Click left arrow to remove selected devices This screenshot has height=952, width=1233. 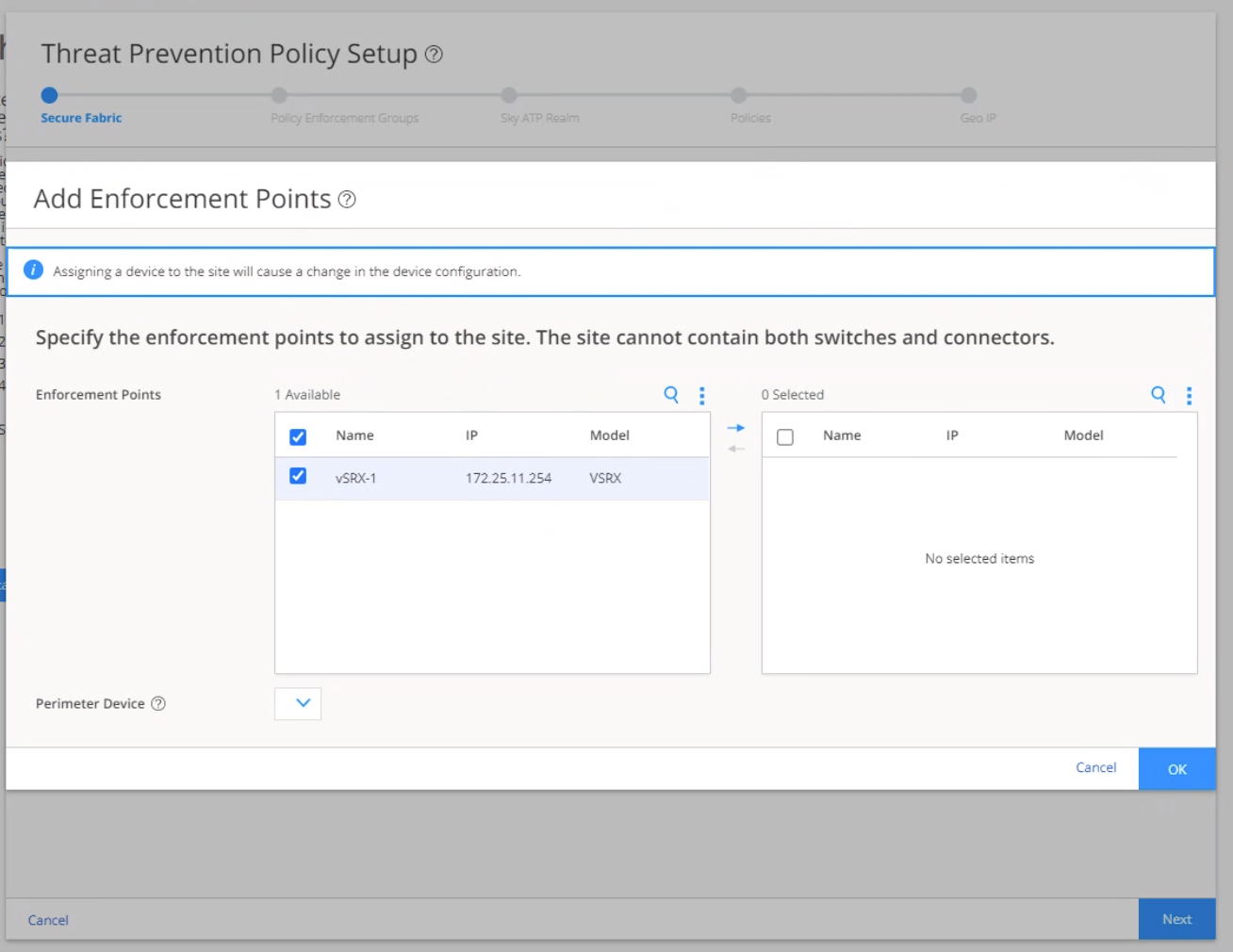pyautogui.click(x=736, y=449)
